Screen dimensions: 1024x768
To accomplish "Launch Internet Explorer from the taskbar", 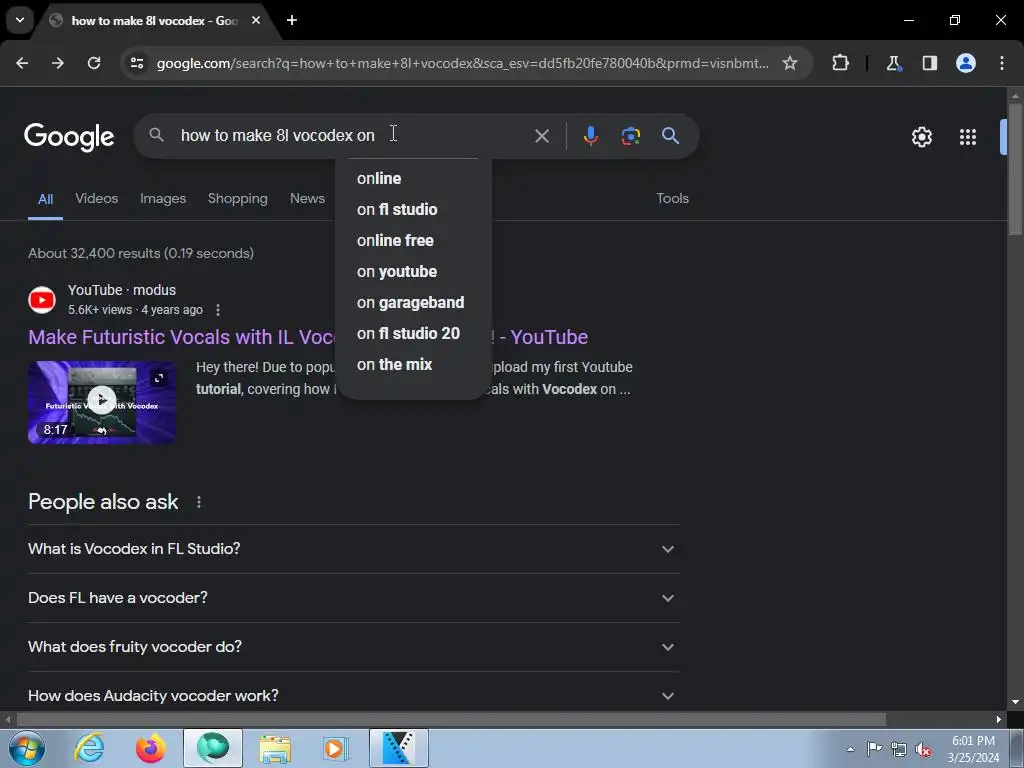I will click(x=89, y=748).
